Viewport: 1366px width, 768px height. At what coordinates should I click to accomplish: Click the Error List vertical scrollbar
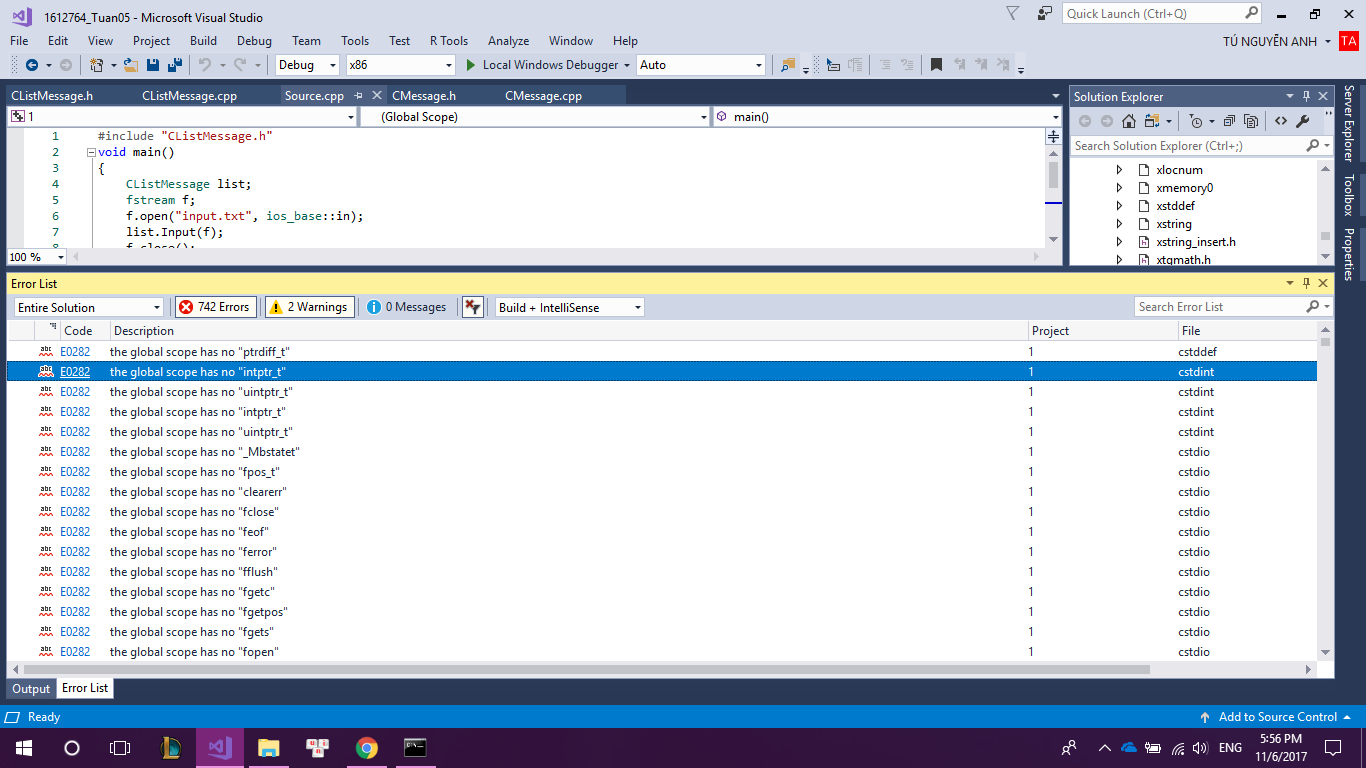[1325, 491]
